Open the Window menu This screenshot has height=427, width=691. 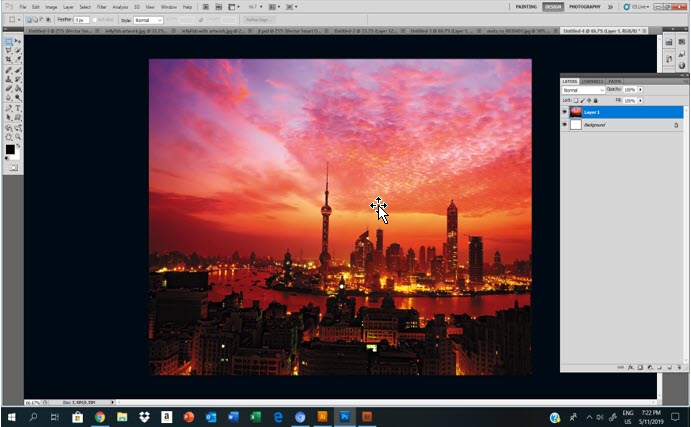[x=169, y=7]
